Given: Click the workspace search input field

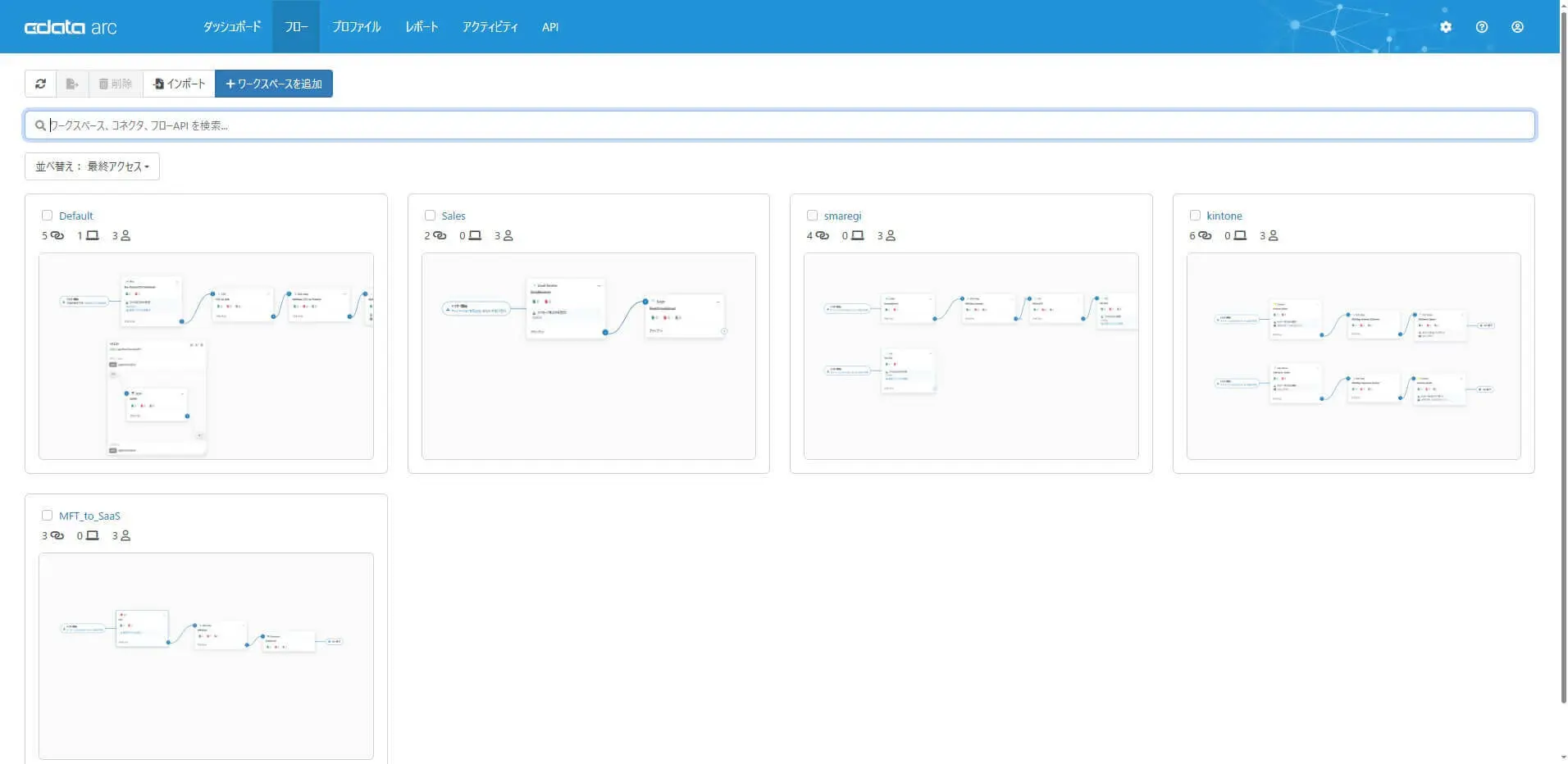Looking at the screenshot, I should point(780,125).
